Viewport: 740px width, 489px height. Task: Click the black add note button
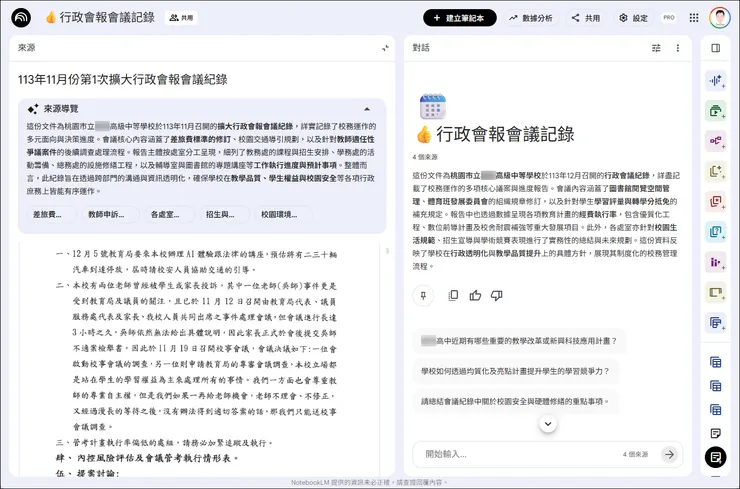(715, 457)
